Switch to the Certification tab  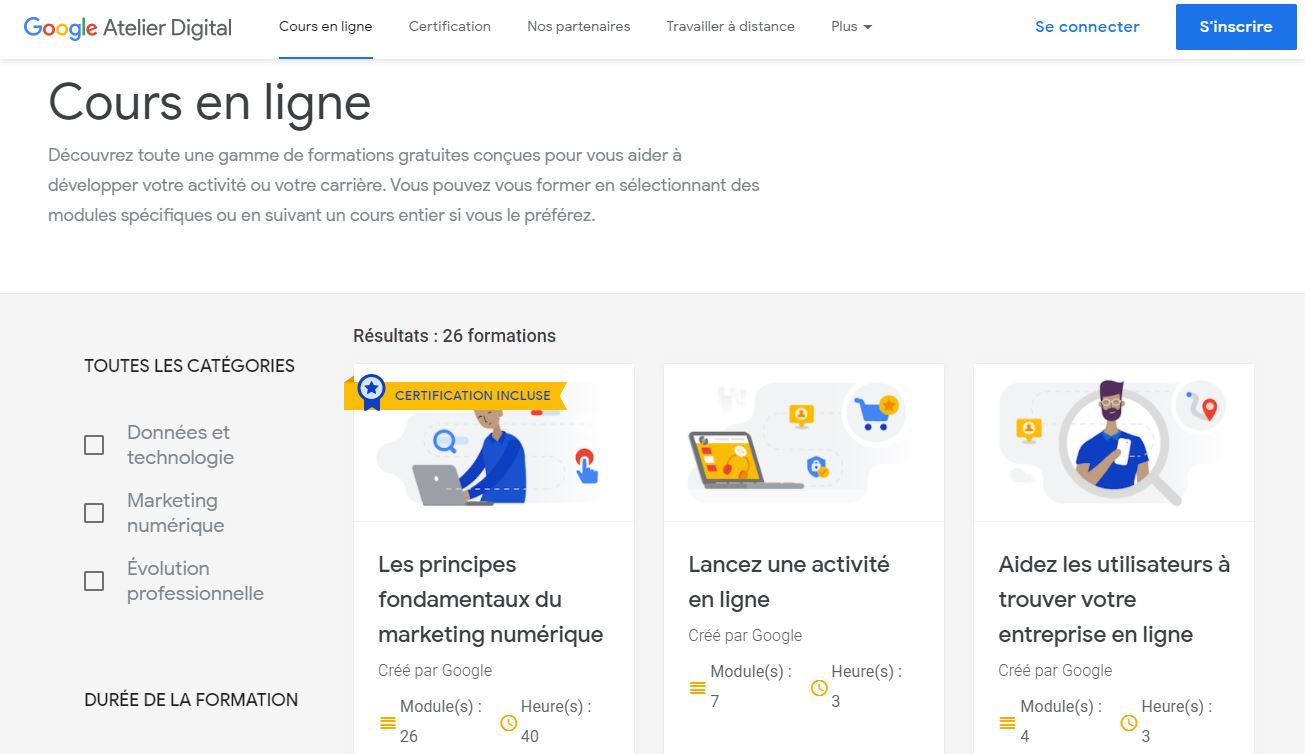click(449, 26)
